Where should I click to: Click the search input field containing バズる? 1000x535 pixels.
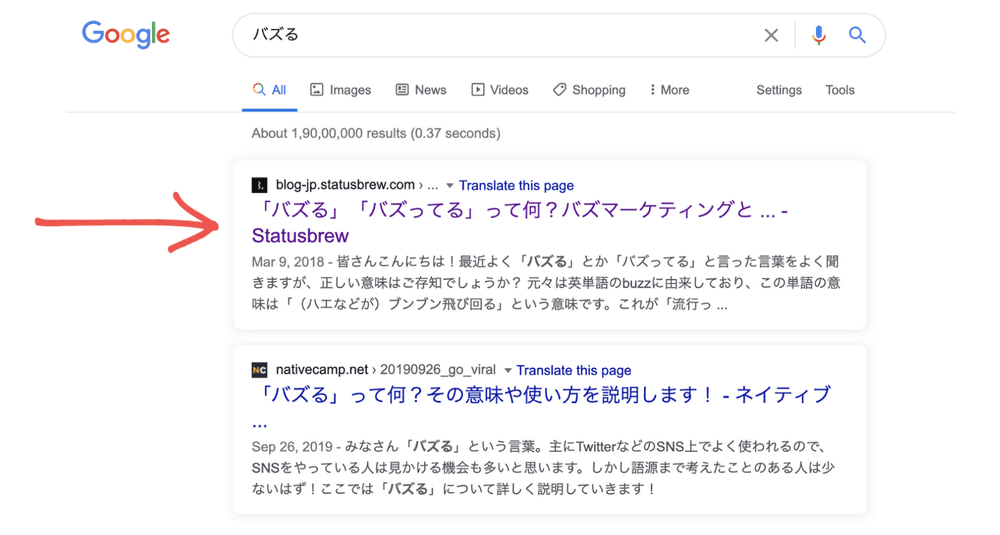(500, 35)
